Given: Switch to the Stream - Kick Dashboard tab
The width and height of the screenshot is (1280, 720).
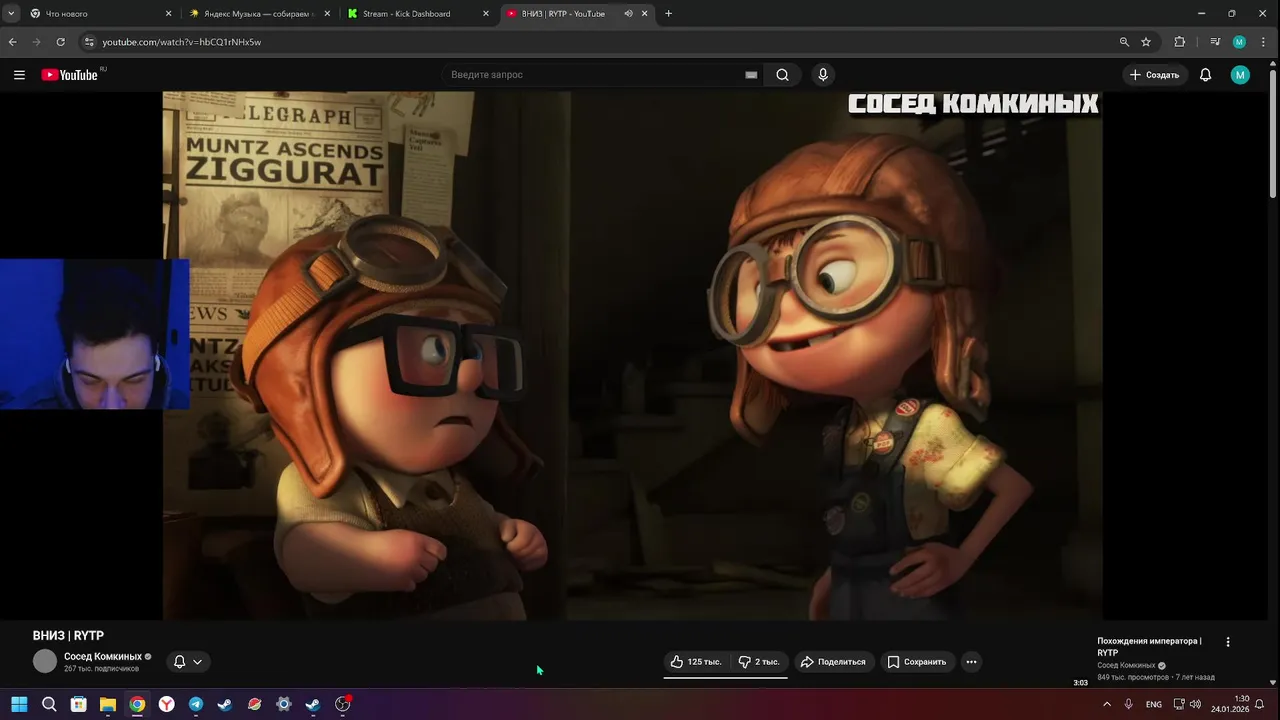Looking at the screenshot, I should pyautogui.click(x=418, y=14).
